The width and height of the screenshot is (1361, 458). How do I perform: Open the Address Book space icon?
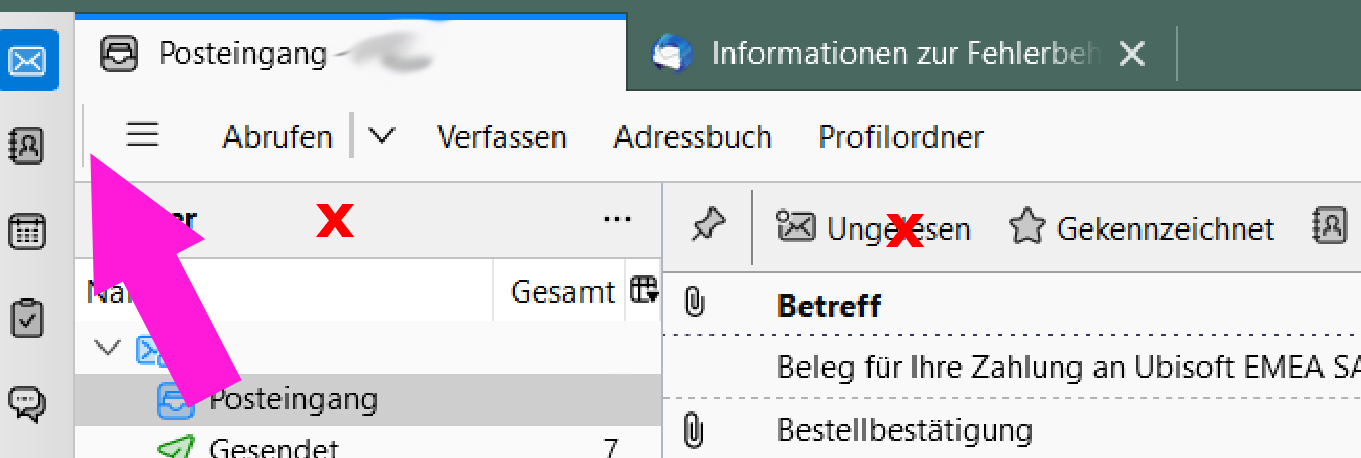click(28, 146)
